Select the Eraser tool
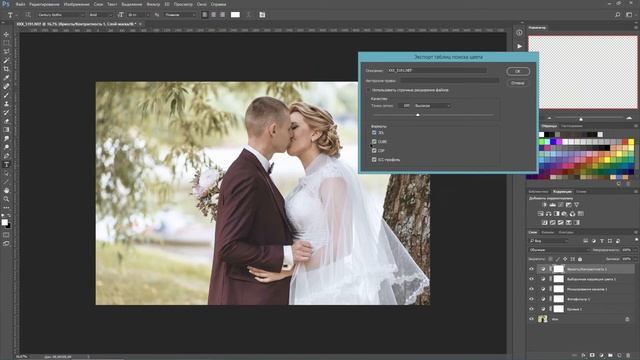The height and width of the screenshot is (360, 640). pyautogui.click(x=6, y=121)
